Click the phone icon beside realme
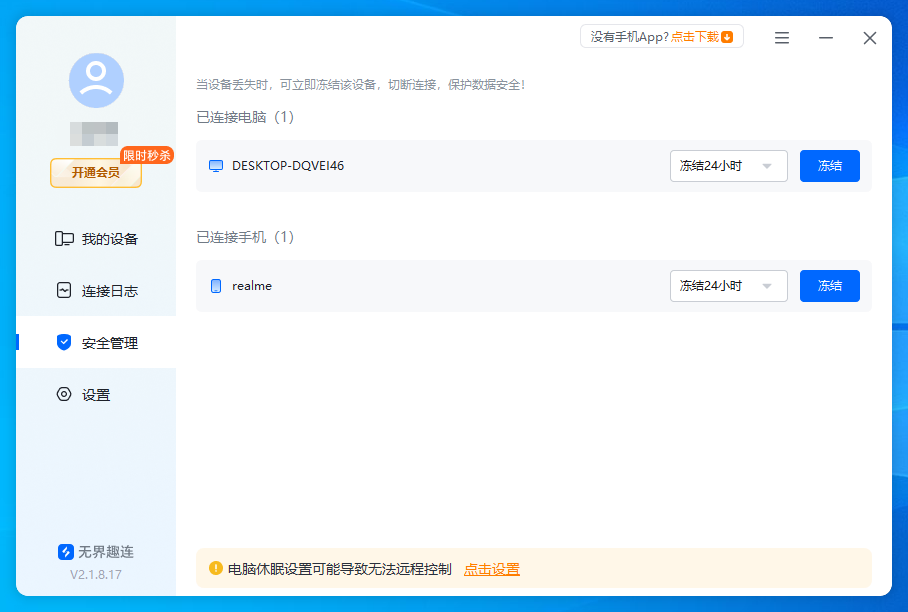 (215, 286)
